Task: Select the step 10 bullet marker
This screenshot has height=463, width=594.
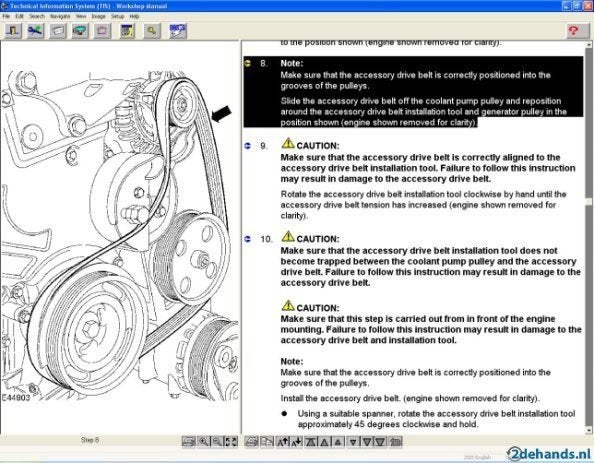Action: pyautogui.click(x=248, y=239)
